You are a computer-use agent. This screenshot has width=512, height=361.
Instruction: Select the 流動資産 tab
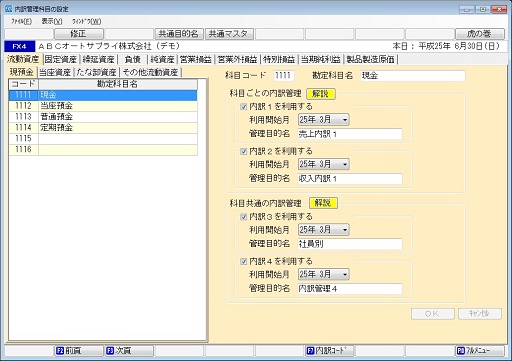click(x=23, y=59)
